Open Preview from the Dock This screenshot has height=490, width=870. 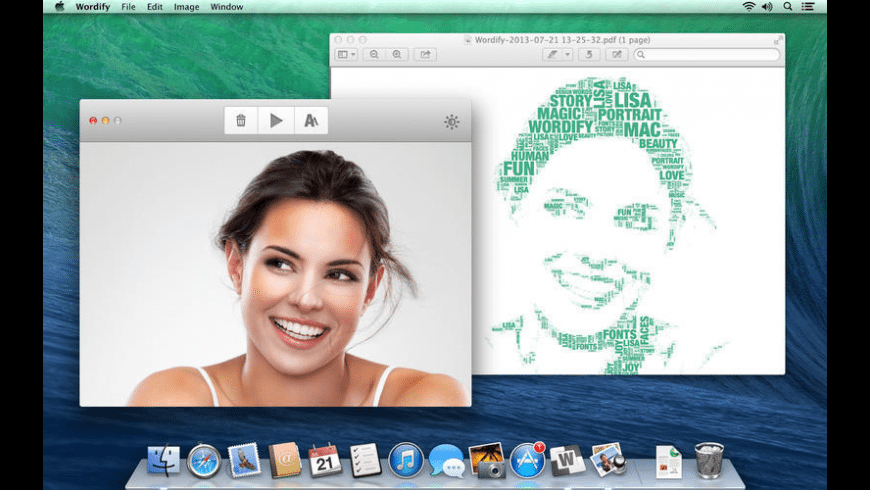coord(608,460)
